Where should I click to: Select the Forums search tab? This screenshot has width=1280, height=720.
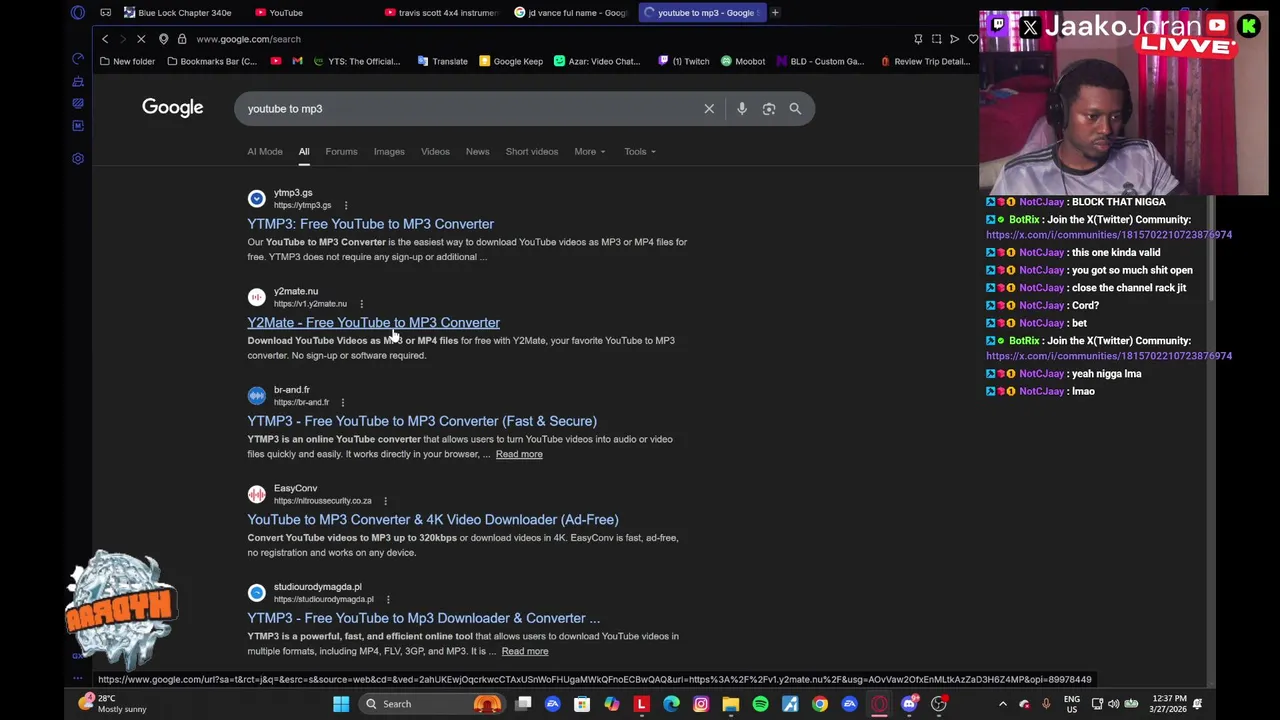[x=341, y=151]
